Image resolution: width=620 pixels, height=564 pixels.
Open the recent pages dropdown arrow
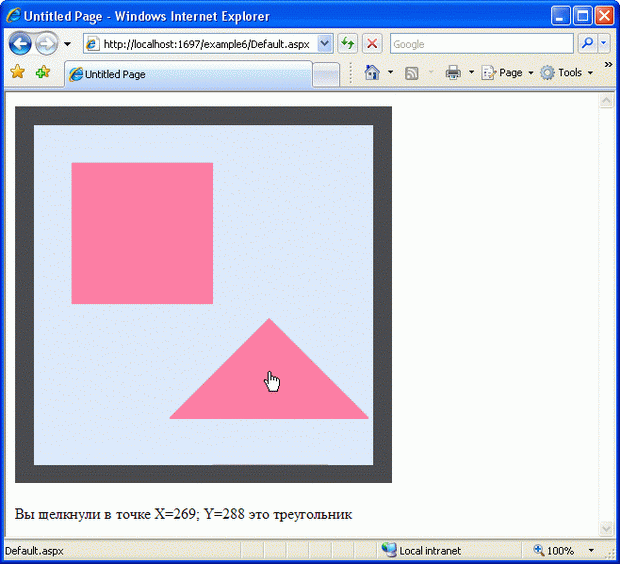tap(67, 44)
